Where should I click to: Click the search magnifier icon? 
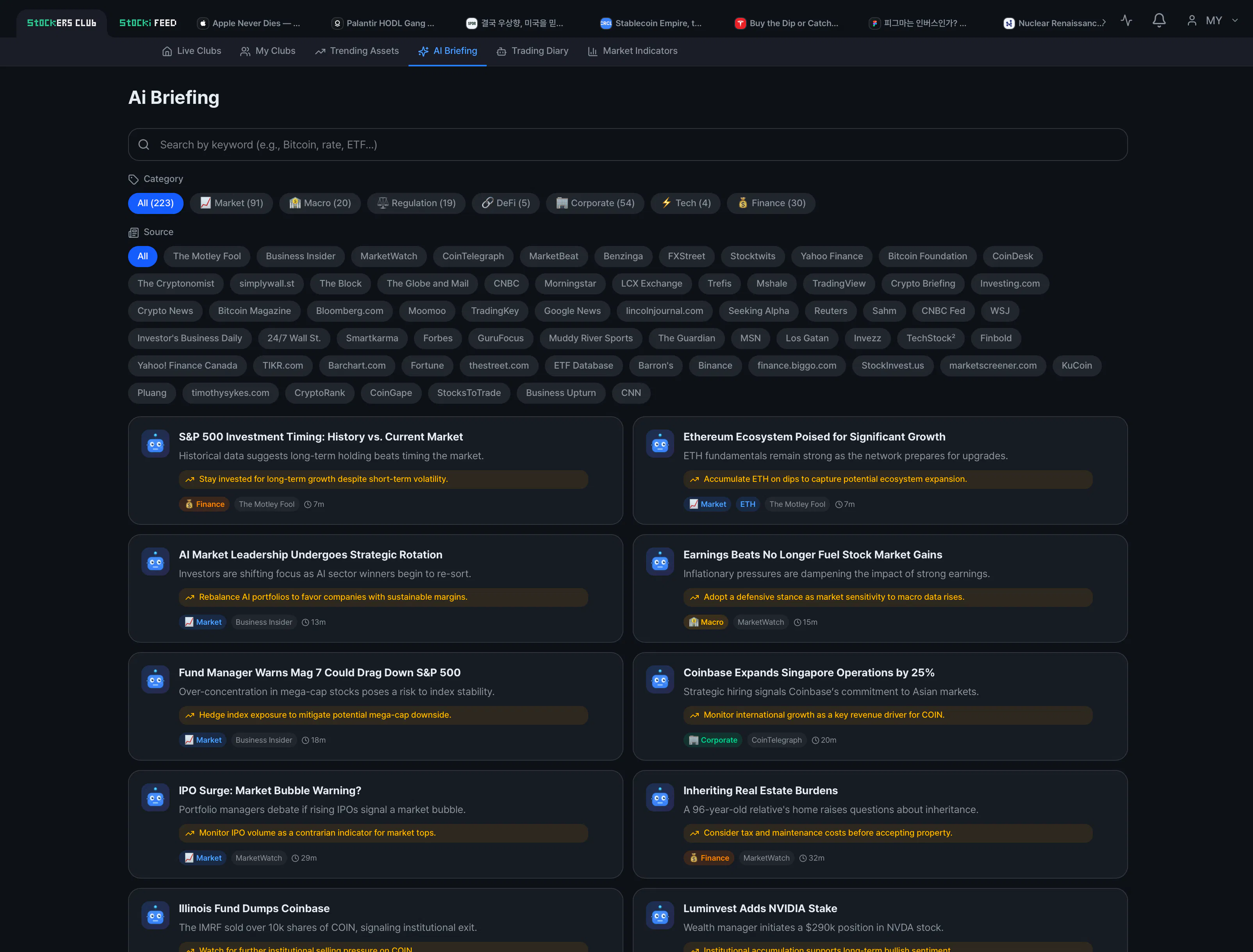tap(144, 144)
